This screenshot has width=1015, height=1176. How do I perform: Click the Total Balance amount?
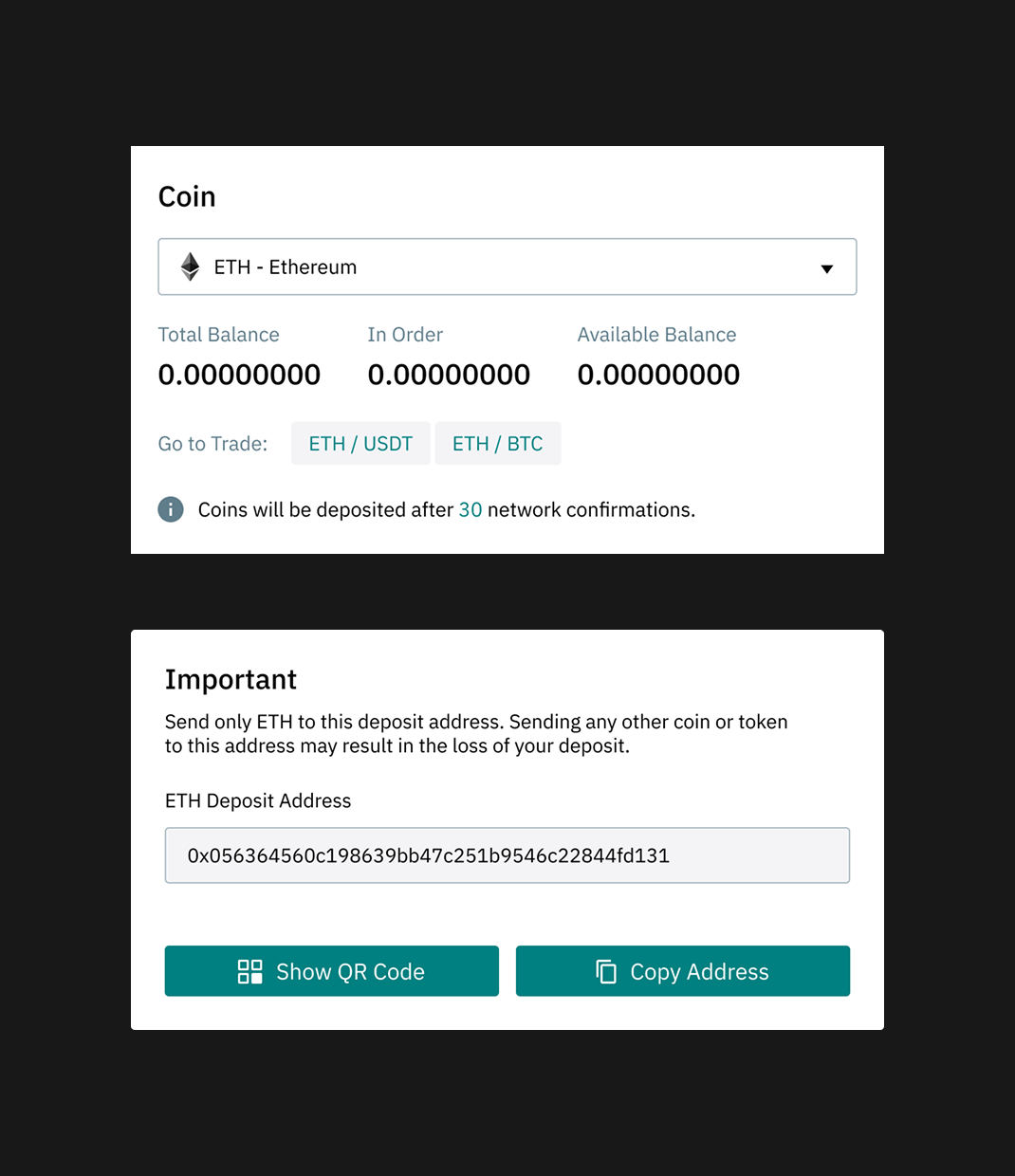pyautogui.click(x=239, y=375)
